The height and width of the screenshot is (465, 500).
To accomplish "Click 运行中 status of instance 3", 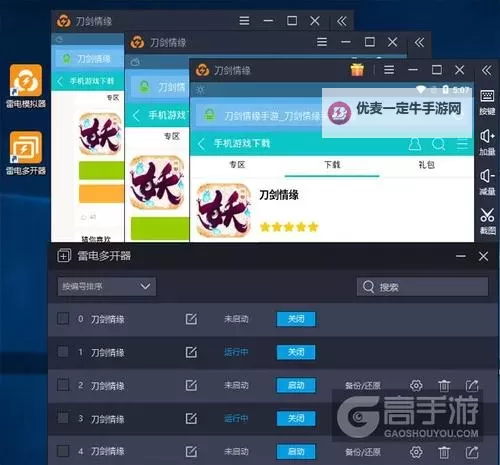I will coord(236,418).
